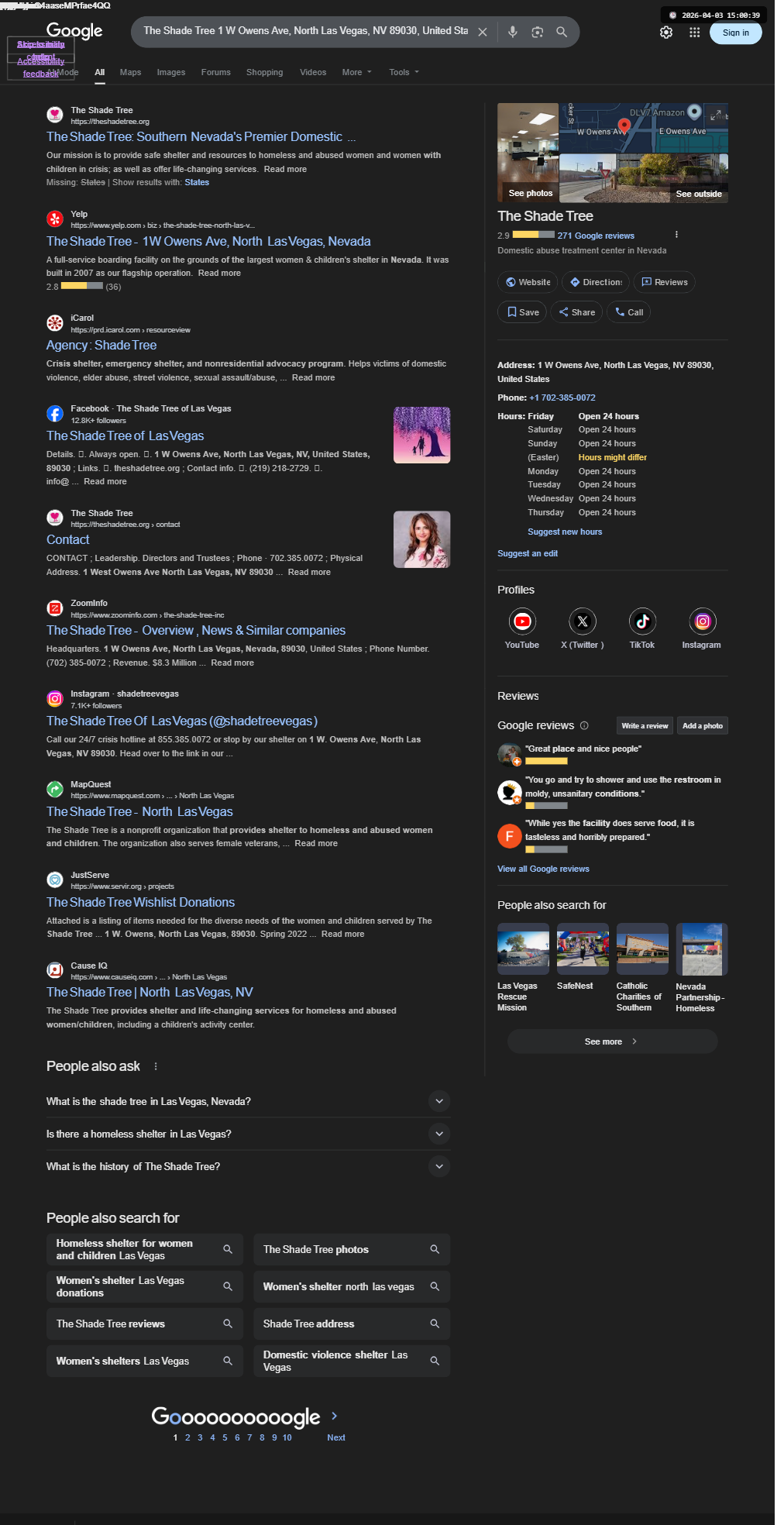Image resolution: width=784 pixels, height=1525 pixels.
Task: Get Directions to The Shade Tree
Action: pyautogui.click(x=596, y=282)
